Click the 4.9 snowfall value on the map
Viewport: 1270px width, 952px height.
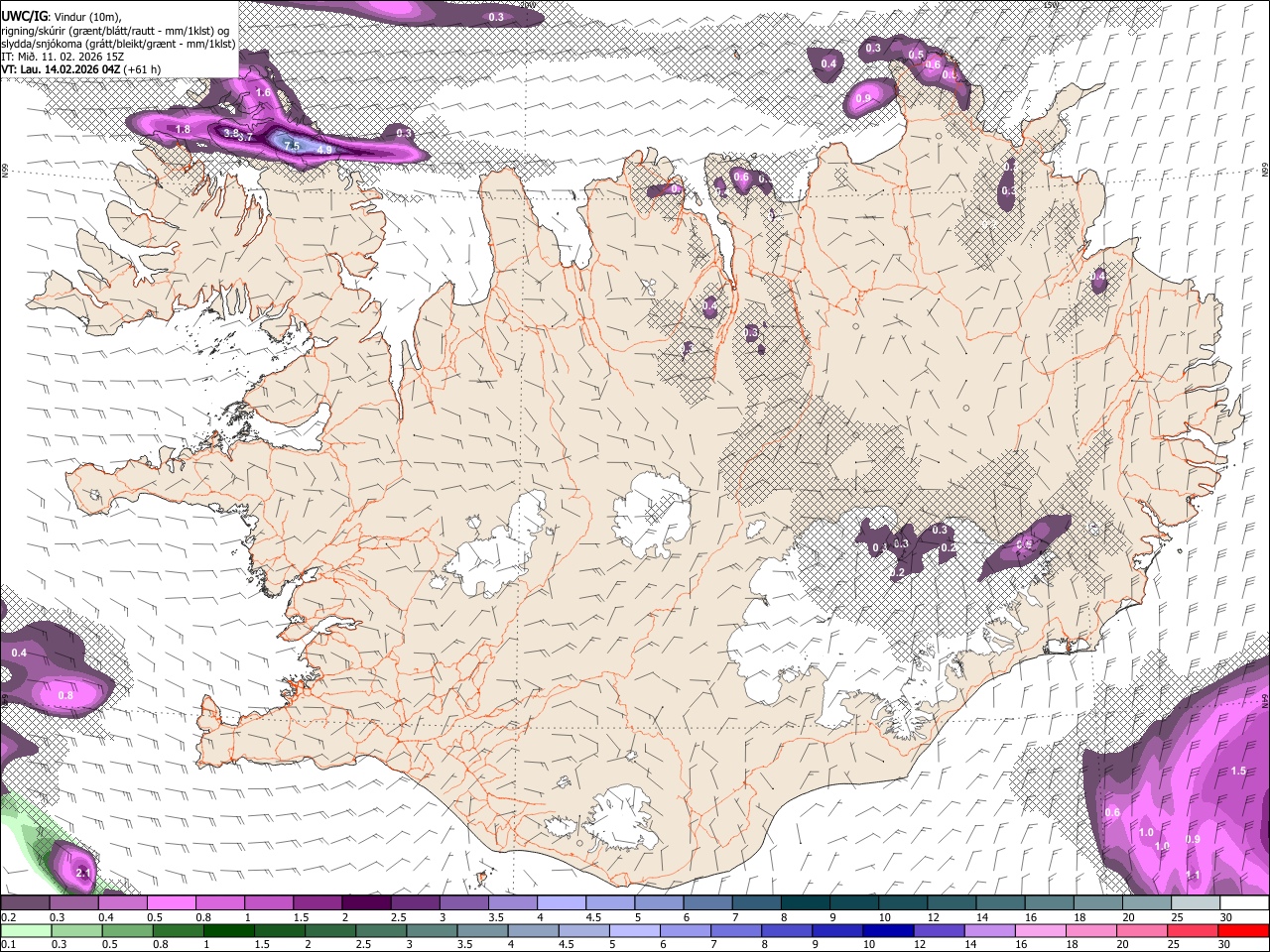(324, 151)
